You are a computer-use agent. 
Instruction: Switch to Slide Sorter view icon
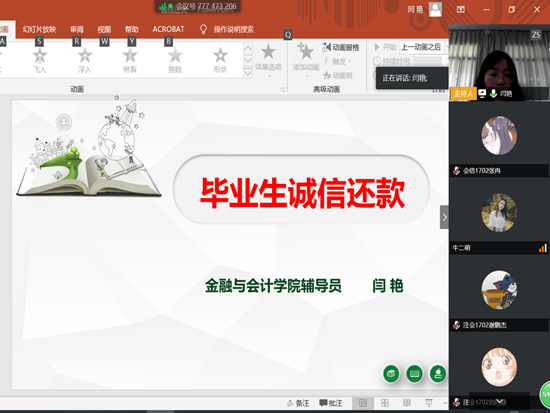pyautogui.click(x=385, y=403)
